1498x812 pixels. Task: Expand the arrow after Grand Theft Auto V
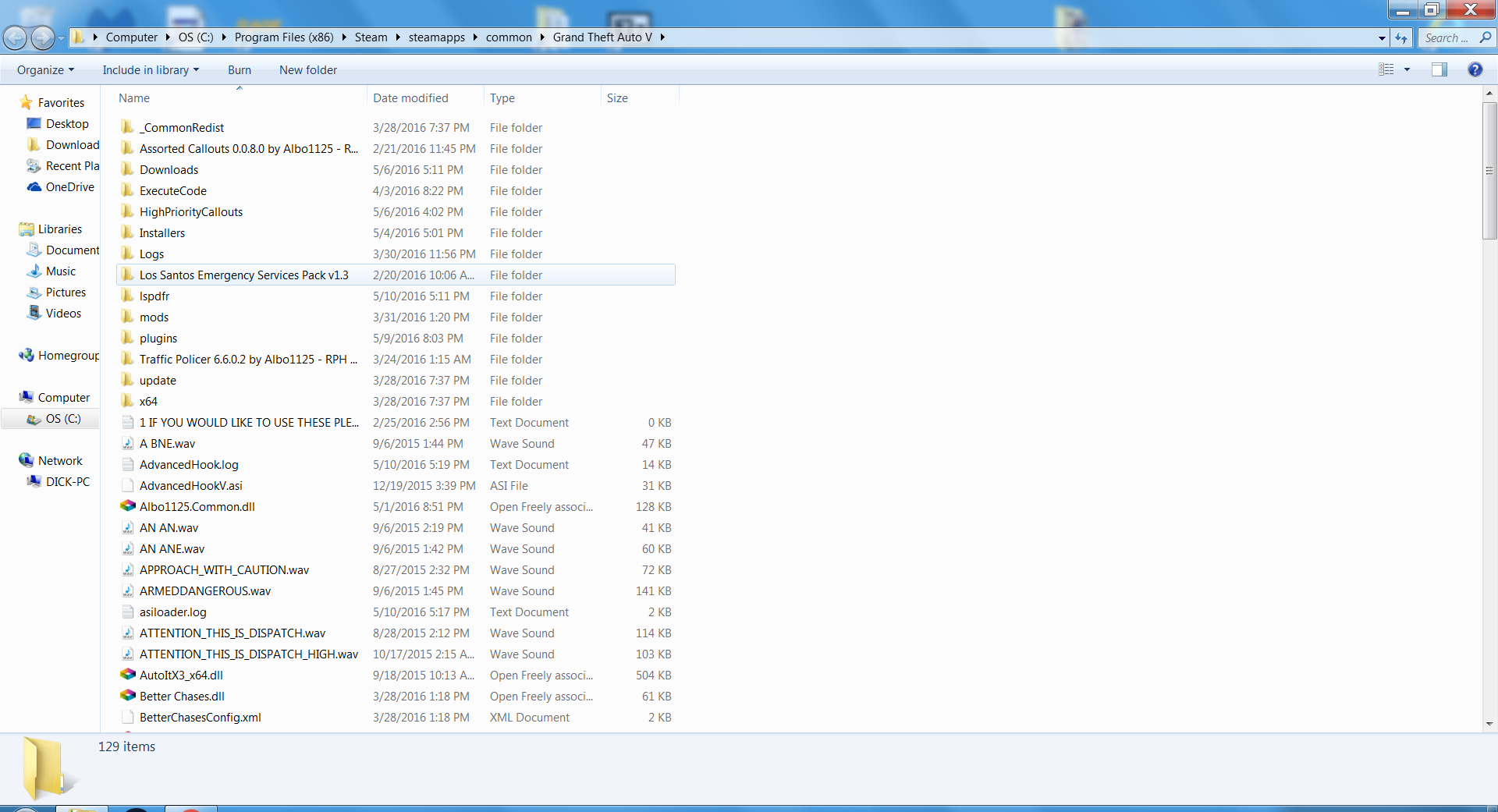pyautogui.click(x=662, y=37)
